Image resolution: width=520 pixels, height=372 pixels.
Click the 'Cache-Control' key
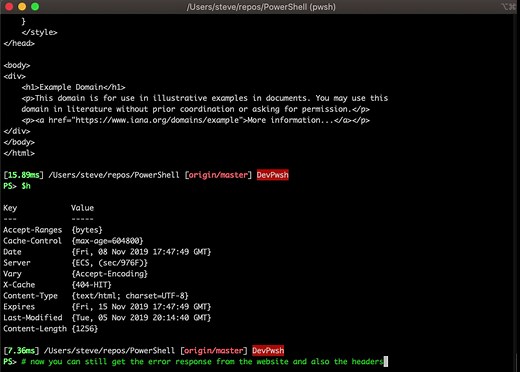32,241
